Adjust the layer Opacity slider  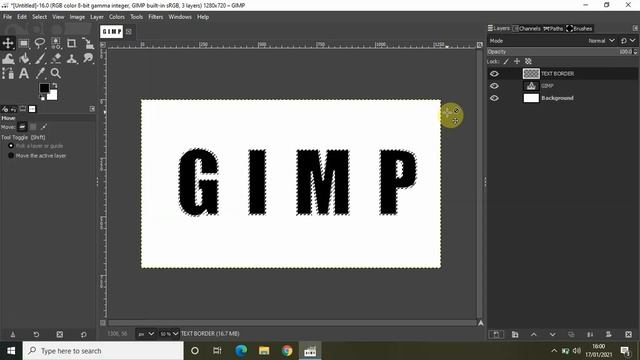coord(560,52)
